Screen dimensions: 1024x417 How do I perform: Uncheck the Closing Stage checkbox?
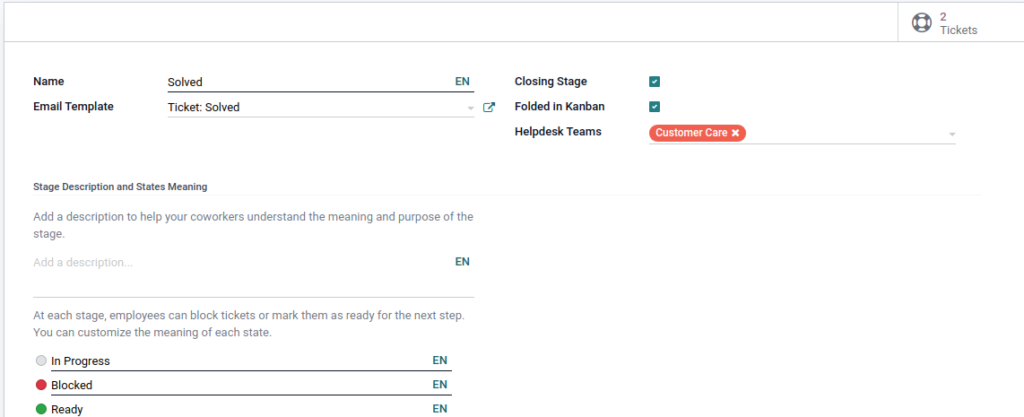click(654, 82)
